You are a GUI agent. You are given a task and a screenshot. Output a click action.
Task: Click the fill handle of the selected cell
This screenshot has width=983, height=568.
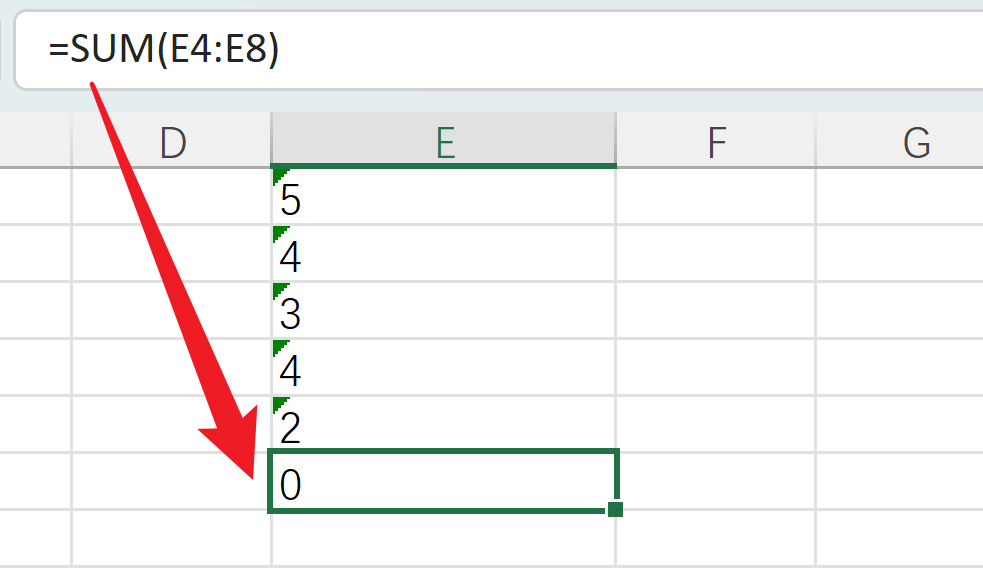615,510
